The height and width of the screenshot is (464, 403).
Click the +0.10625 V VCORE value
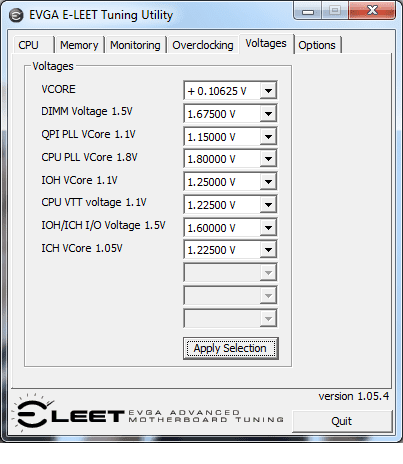217,91
